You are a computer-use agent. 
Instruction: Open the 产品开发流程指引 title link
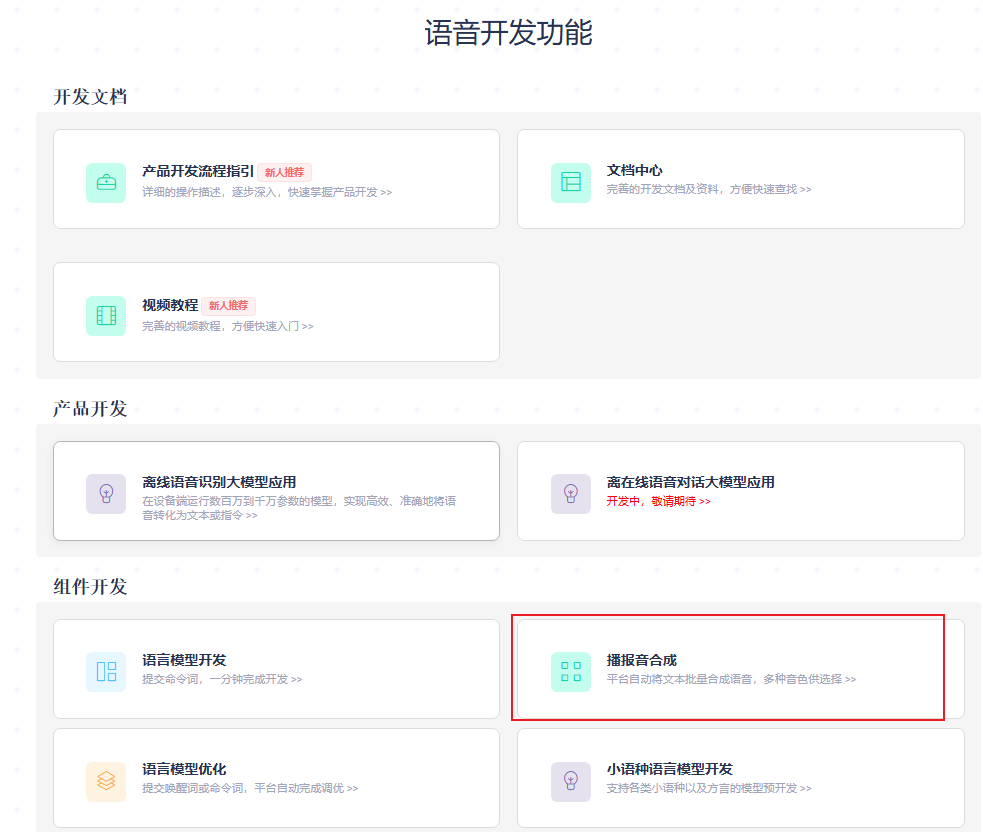pyautogui.click(x=198, y=172)
